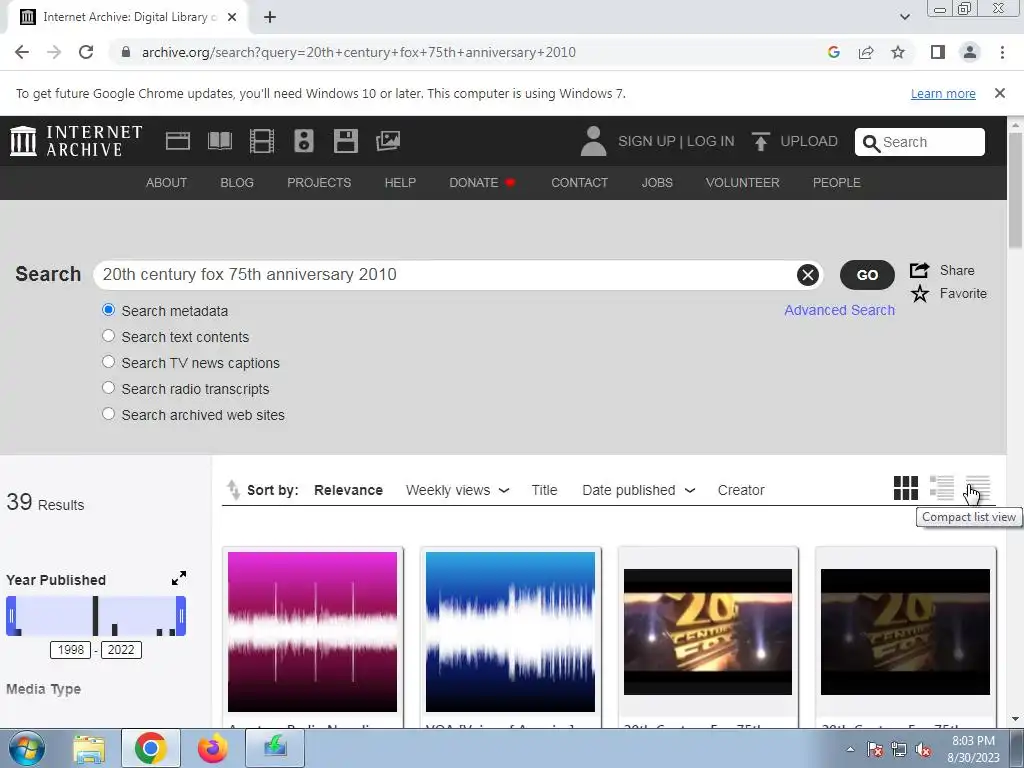Open the PROJECTS menu item
Viewport: 1024px width, 768px height.
tap(319, 183)
